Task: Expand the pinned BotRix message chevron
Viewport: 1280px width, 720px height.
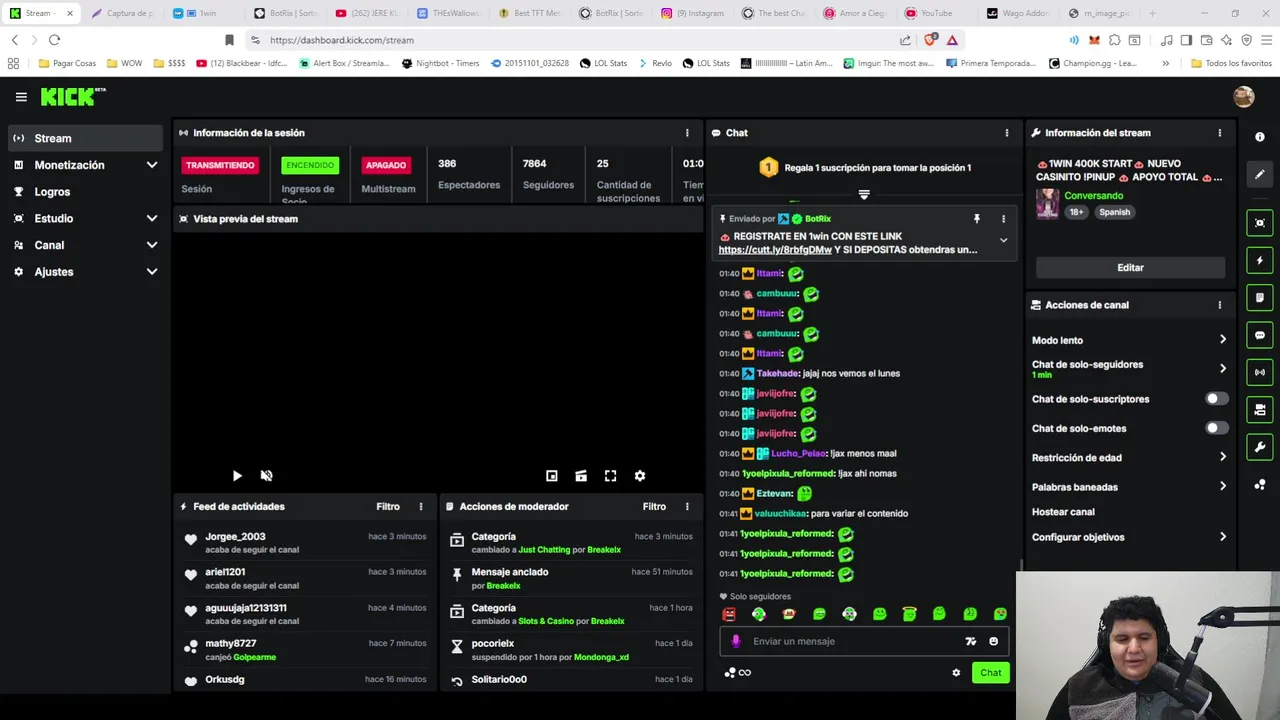Action: point(1003,241)
